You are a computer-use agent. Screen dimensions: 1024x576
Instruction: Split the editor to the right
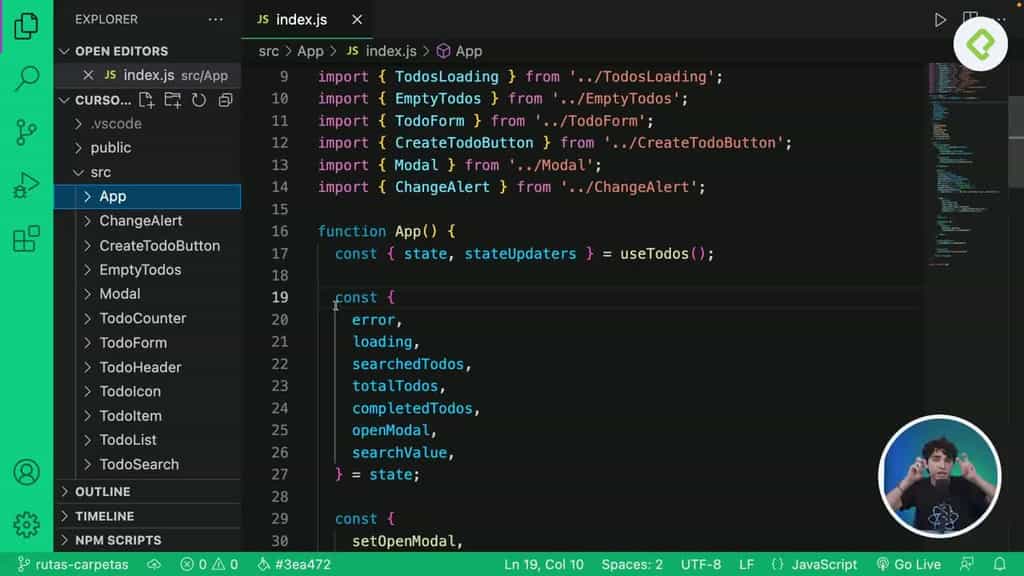[970, 19]
